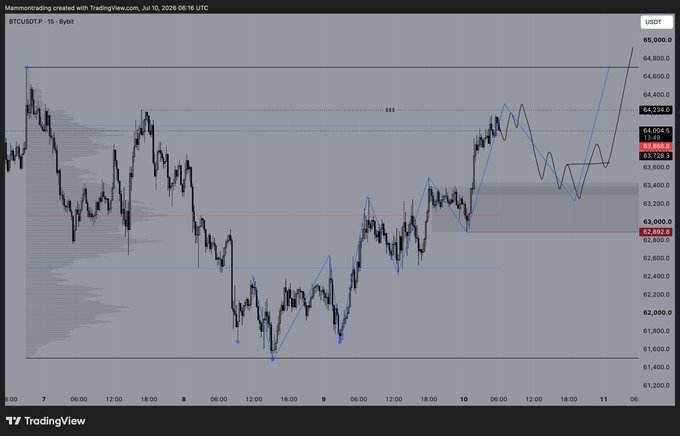The image size is (680, 436).
Task: Click the day 11 label on time axis
Action: coord(604,399)
